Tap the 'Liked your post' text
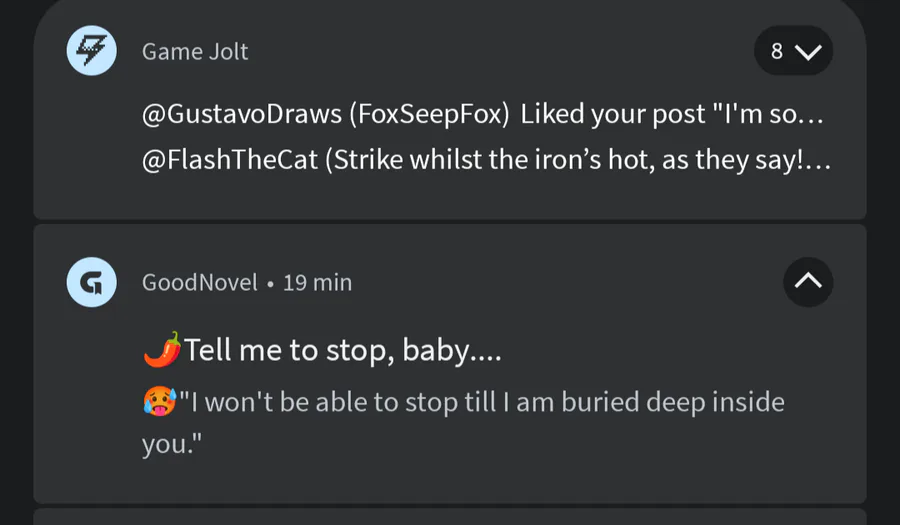Image resolution: width=900 pixels, height=525 pixels. [612, 114]
